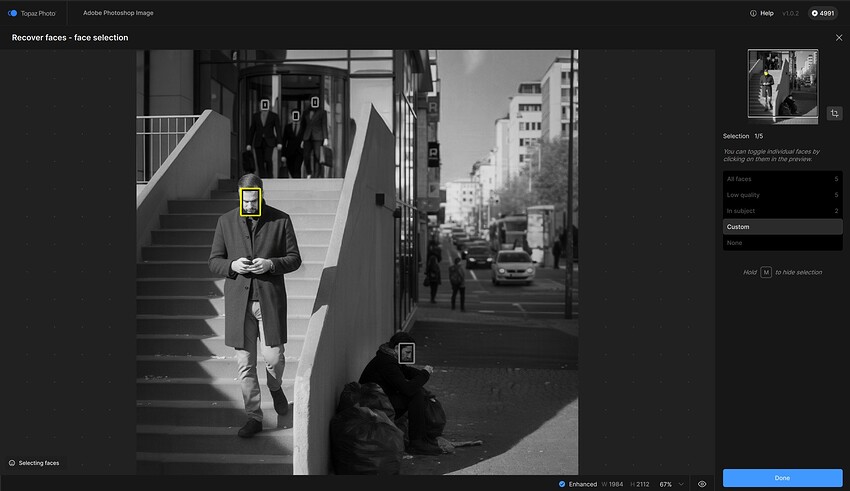This screenshot has height=491, width=850.
Task: Toggle the Enhanced checkmark indicator
Action: tap(562, 484)
